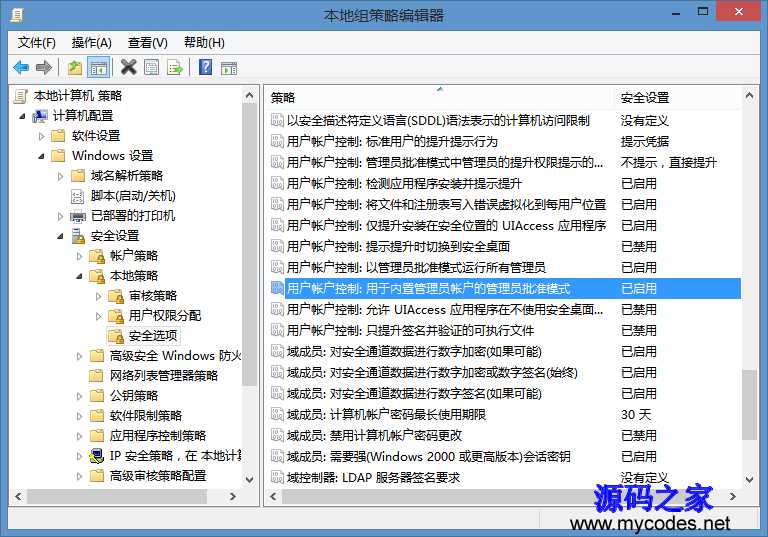The height and width of the screenshot is (537, 768).
Task: Select policy 域成员: 计算机帐户密码最长使用期限
Action: coord(386,415)
